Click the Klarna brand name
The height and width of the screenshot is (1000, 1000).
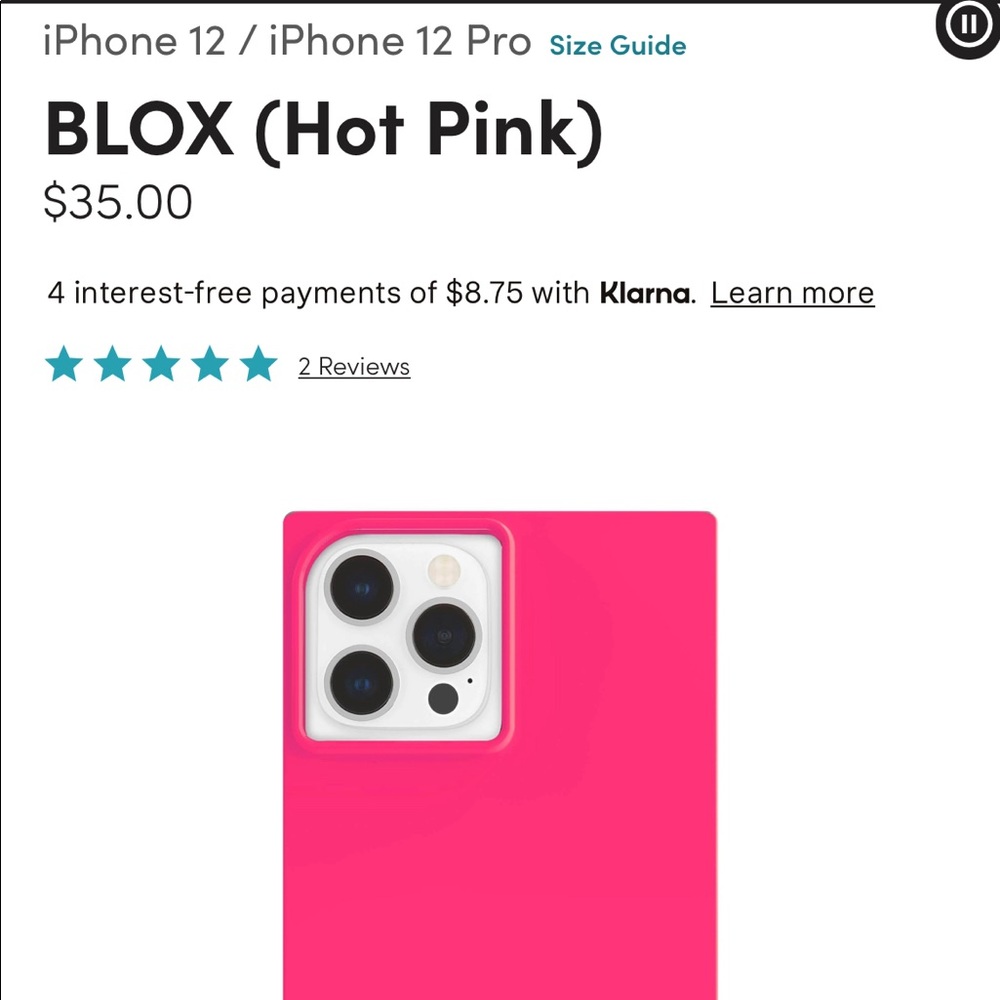[x=643, y=293]
